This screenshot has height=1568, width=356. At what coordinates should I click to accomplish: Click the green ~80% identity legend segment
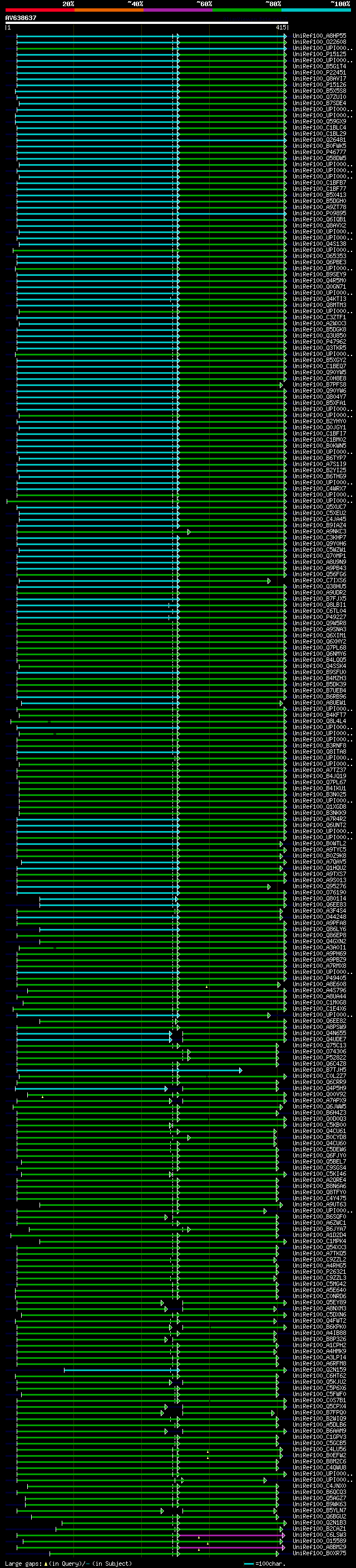tap(247, 10)
